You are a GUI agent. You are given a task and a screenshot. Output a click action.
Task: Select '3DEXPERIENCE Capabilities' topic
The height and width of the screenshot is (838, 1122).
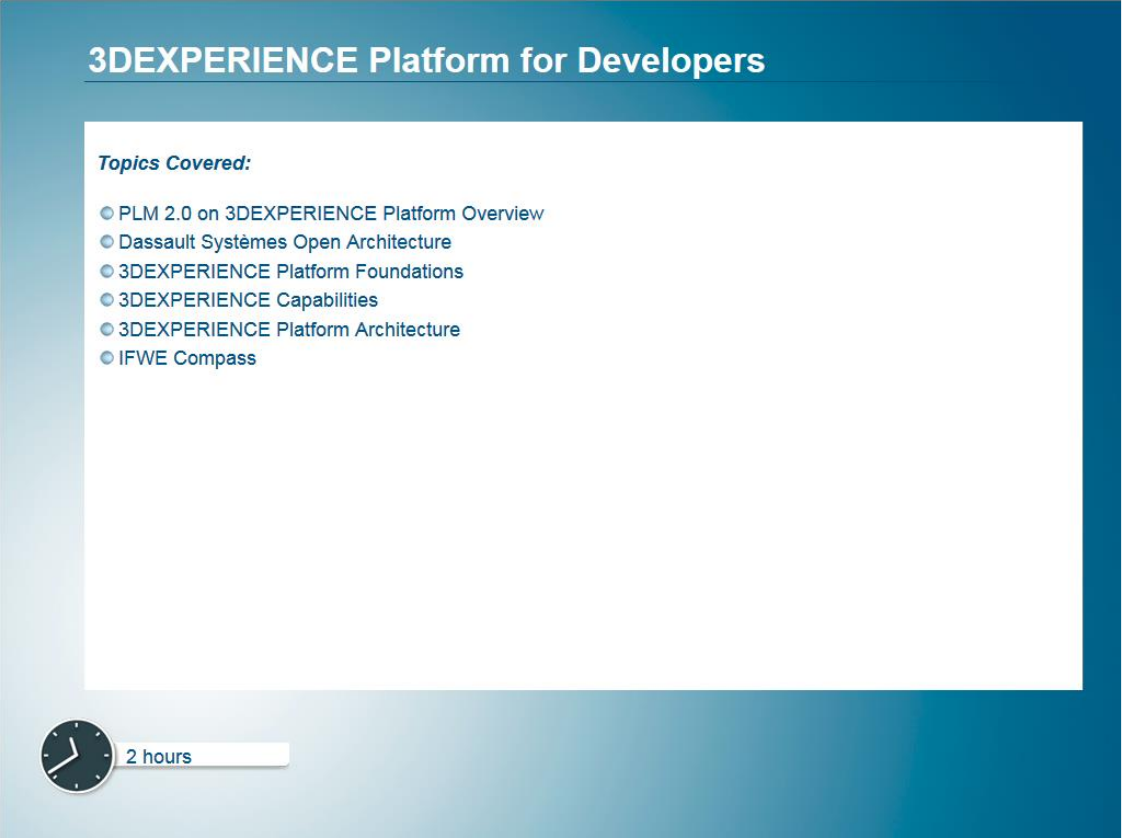(x=248, y=300)
